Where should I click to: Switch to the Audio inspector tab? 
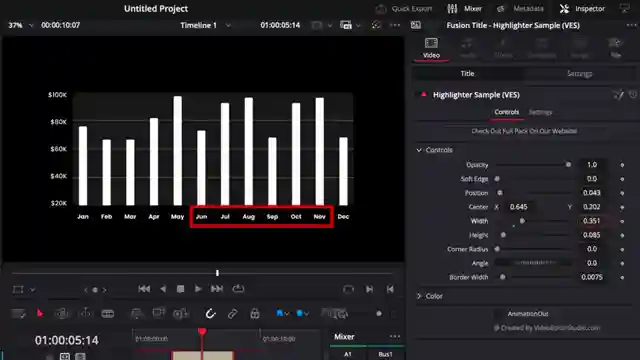468,48
